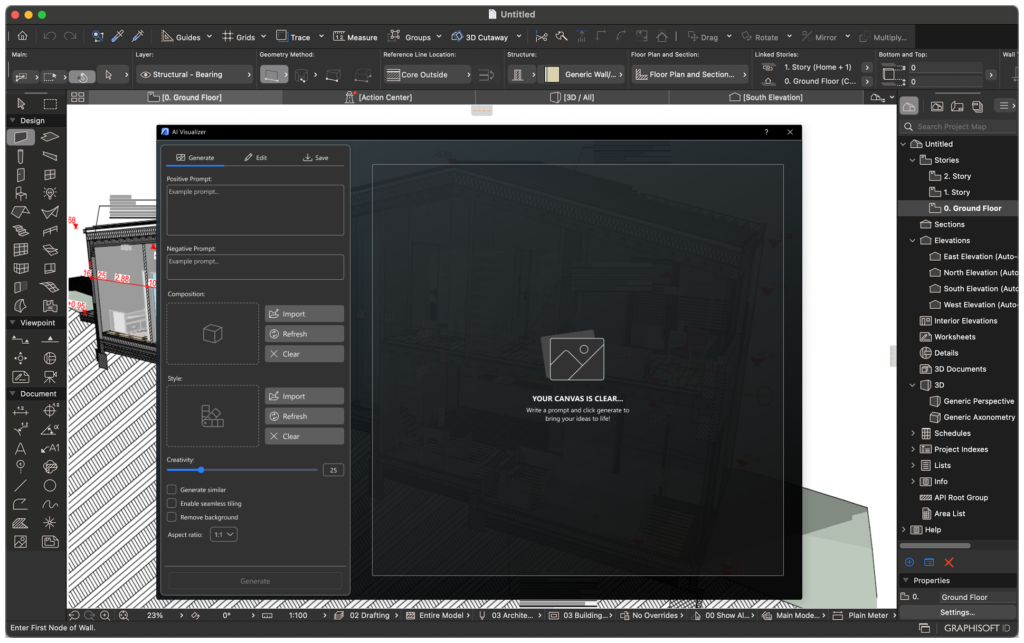Click the Clear button under Style
This screenshot has height=643, width=1024.
tap(304, 436)
